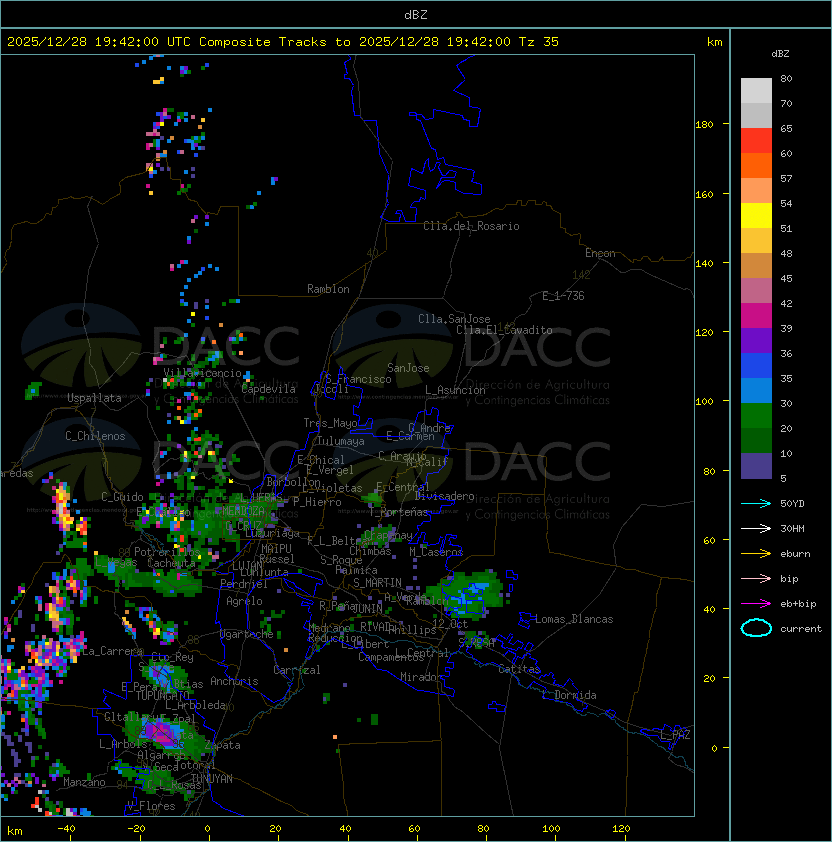832x842 pixels.
Task: Pick the light gray 70–80 dBZ swatch
Action: tap(756, 91)
